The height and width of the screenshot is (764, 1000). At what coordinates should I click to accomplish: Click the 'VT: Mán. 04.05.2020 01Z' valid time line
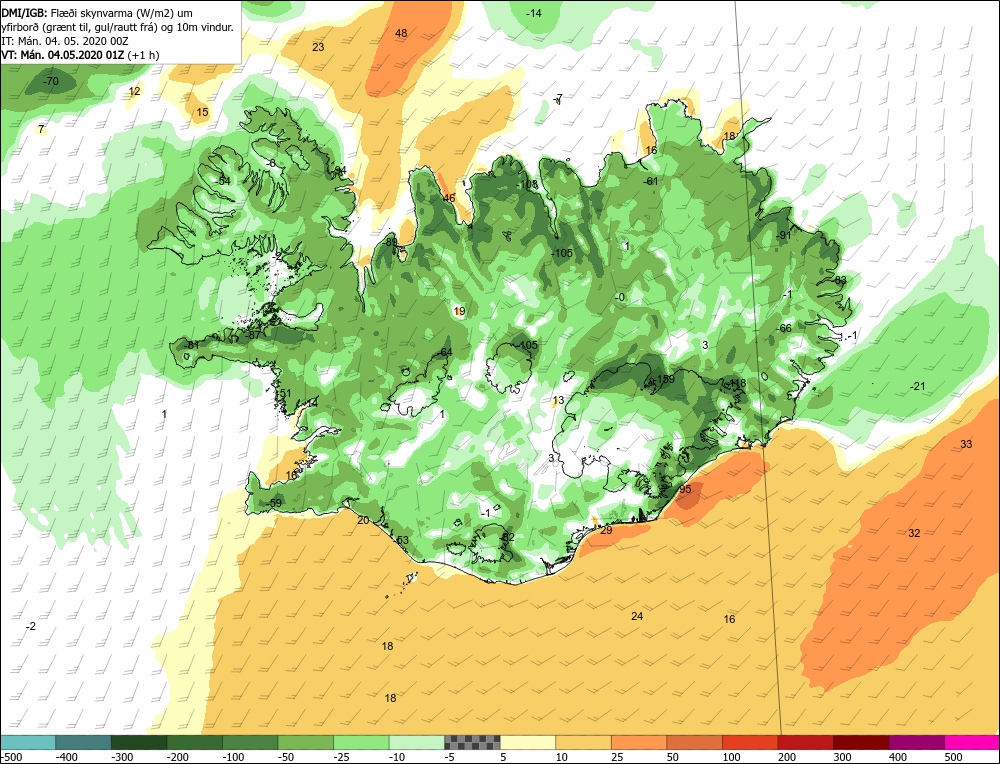coord(63,55)
